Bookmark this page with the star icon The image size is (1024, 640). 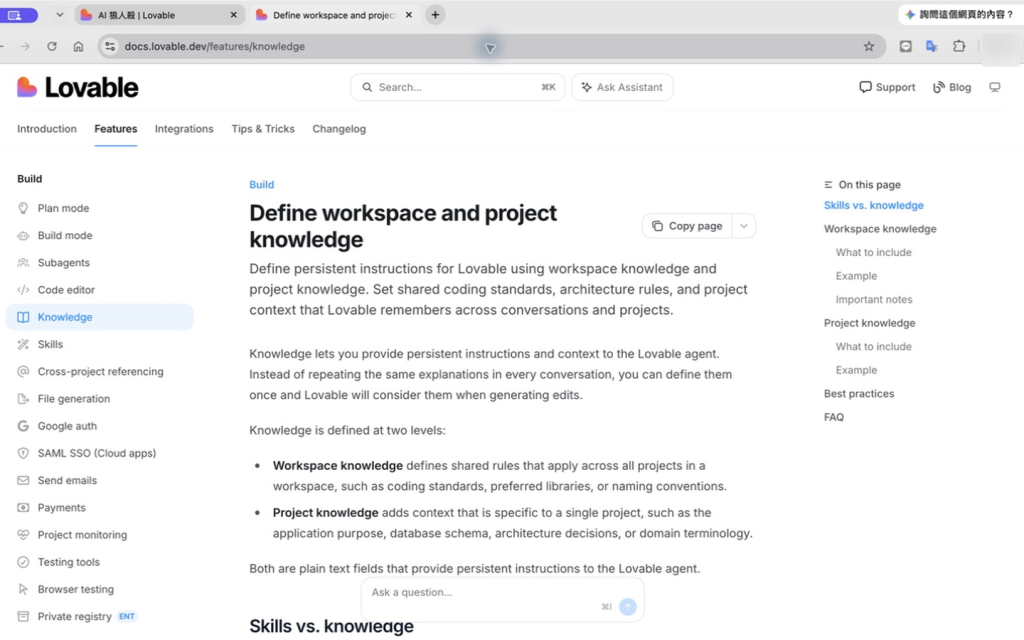point(869,46)
